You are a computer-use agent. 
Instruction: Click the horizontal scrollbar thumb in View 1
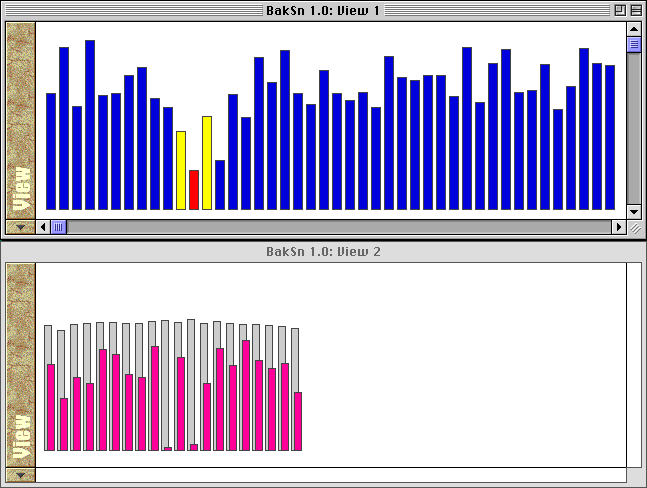click(59, 227)
